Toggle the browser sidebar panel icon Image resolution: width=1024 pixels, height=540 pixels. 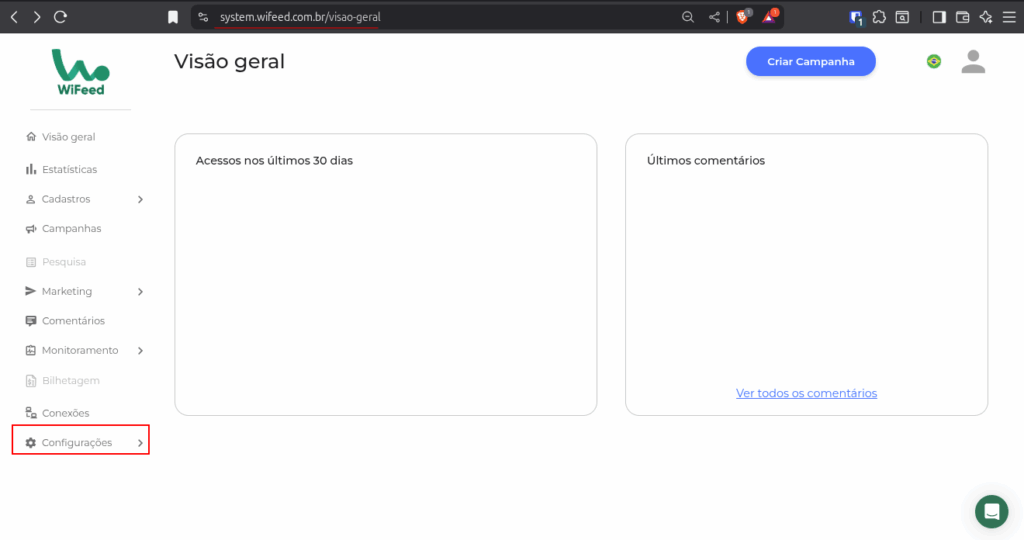tap(939, 17)
